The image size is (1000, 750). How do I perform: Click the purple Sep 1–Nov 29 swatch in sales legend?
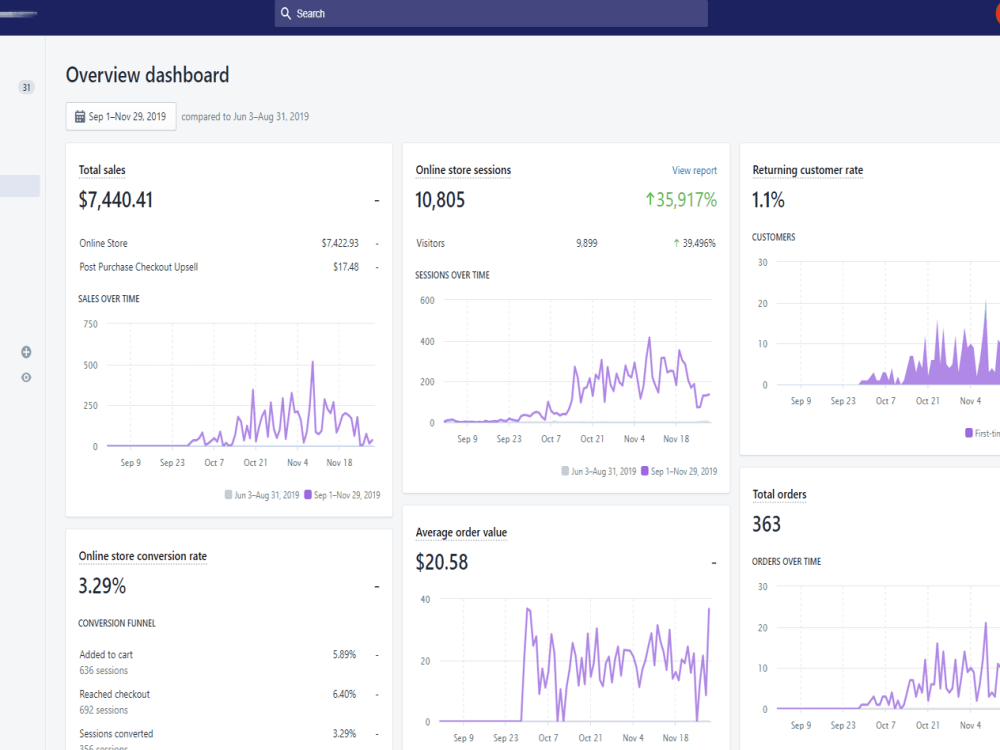[x=308, y=494]
